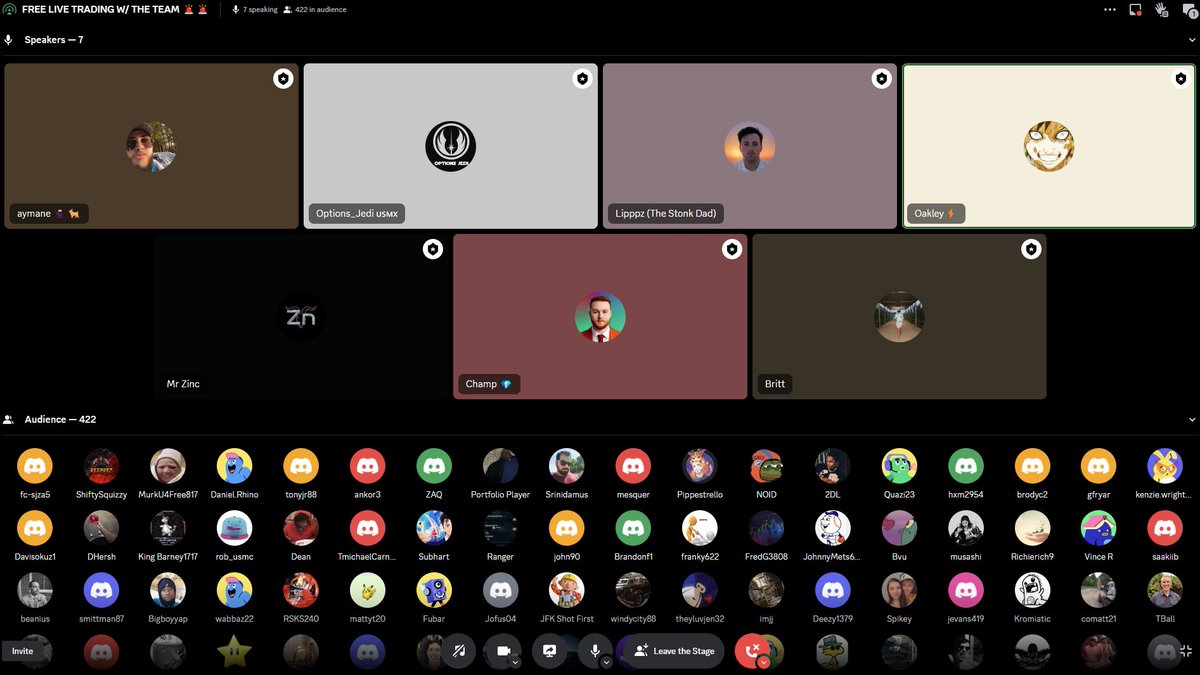Select Oakley's speaker tile avatar
Image resolution: width=1200 pixels, height=675 pixels.
(1049, 146)
